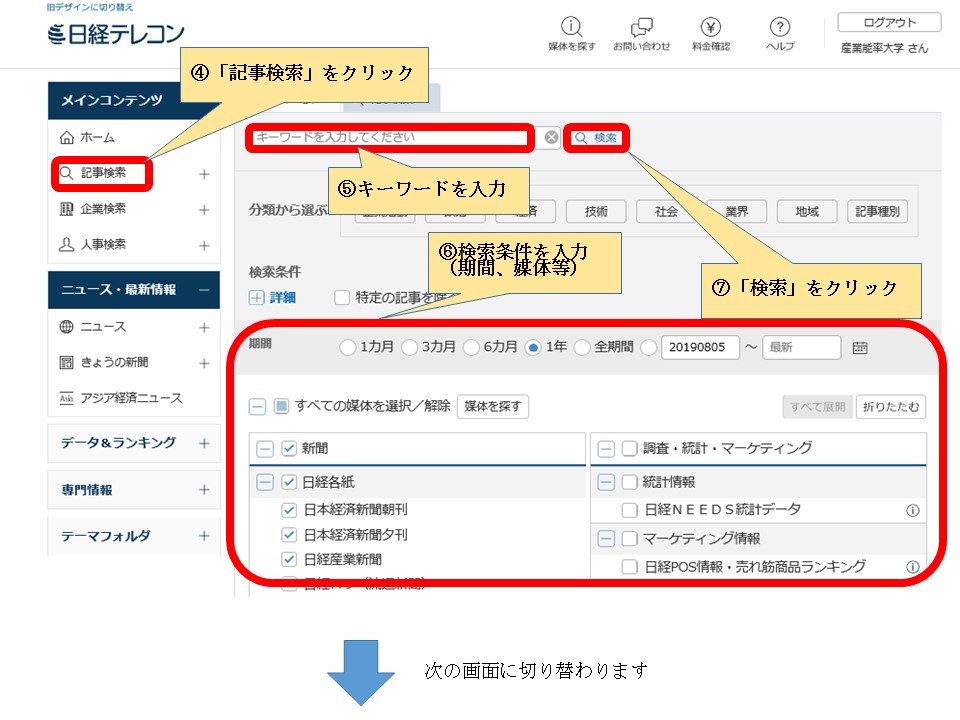
Task: Collapse the ニュース・最新情報 section
Action: click(204, 290)
